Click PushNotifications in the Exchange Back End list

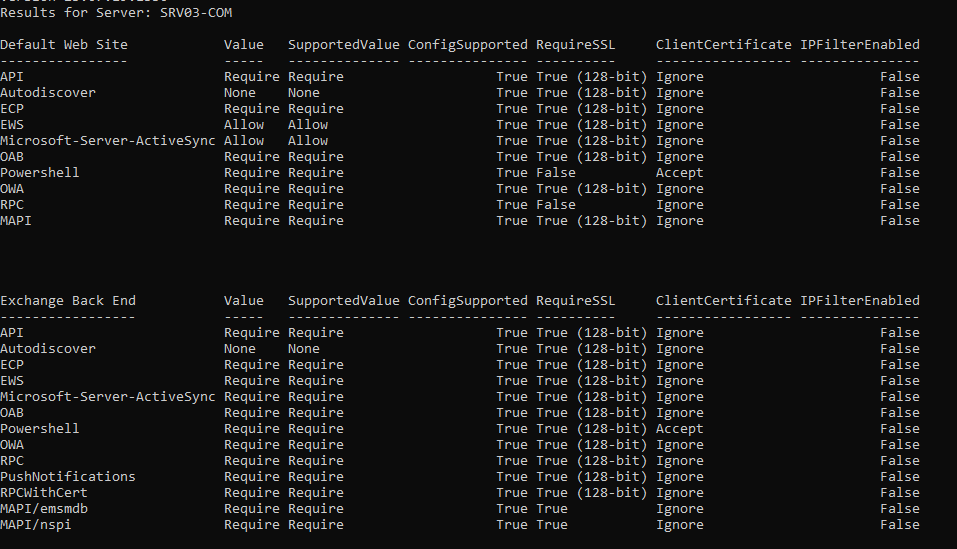coord(68,476)
